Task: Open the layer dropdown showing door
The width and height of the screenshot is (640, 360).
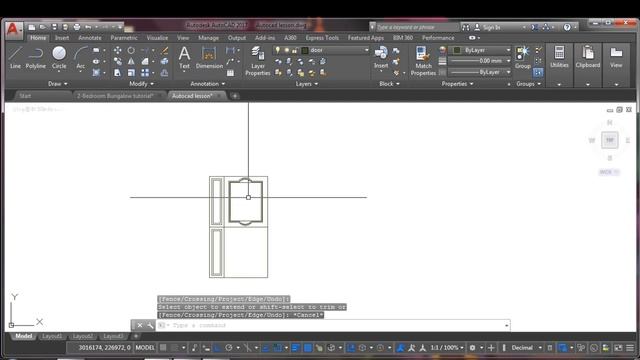Action: click(x=321, y=50)
